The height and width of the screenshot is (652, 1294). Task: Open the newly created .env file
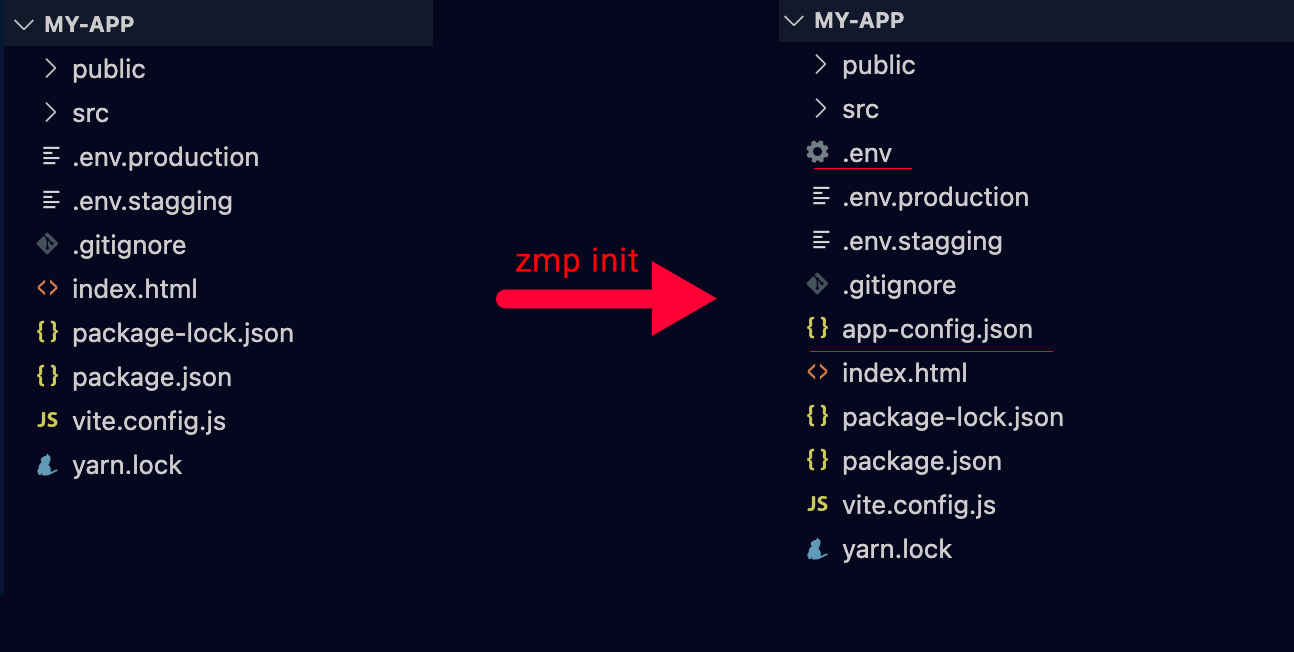[866, 152]
